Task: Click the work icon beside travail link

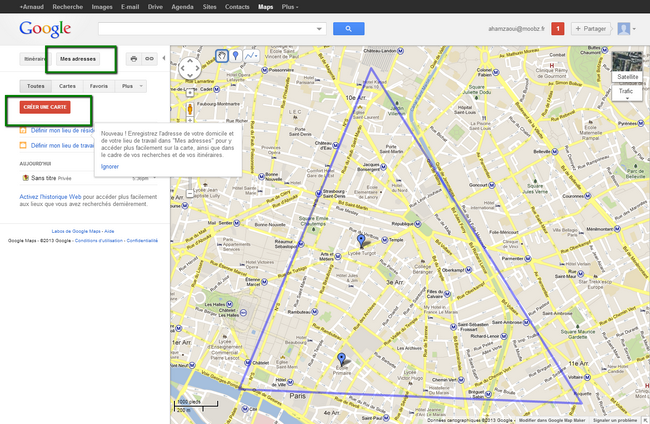Action: click(23, 145)
